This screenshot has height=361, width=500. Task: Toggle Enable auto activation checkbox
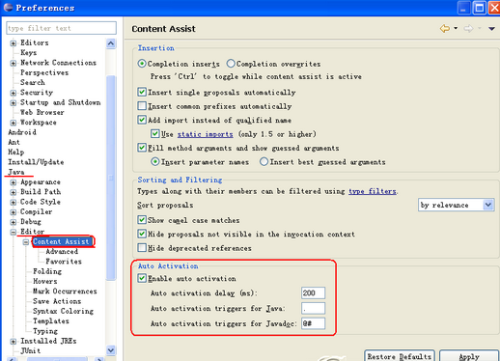click(x=142, y=278)
